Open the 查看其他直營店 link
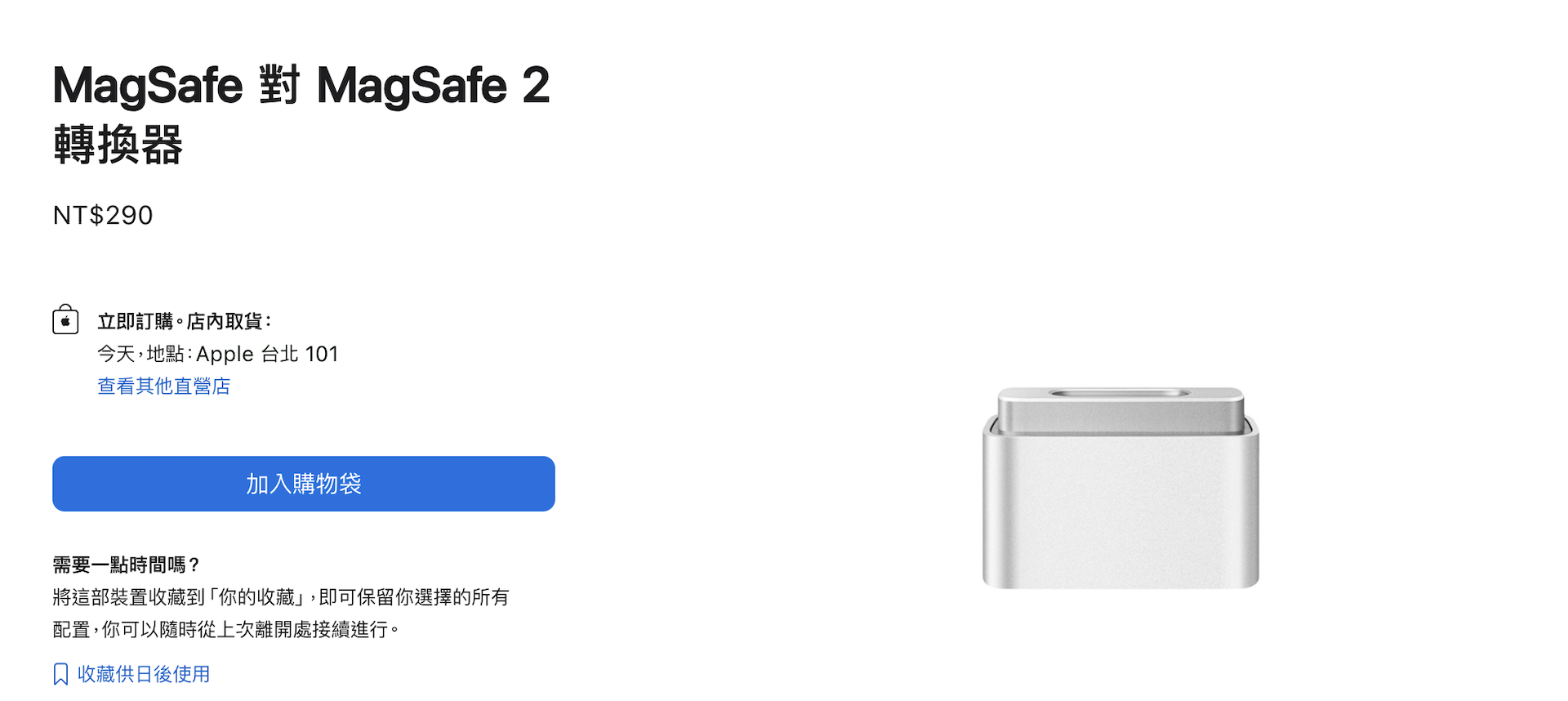 coord(163,386)
